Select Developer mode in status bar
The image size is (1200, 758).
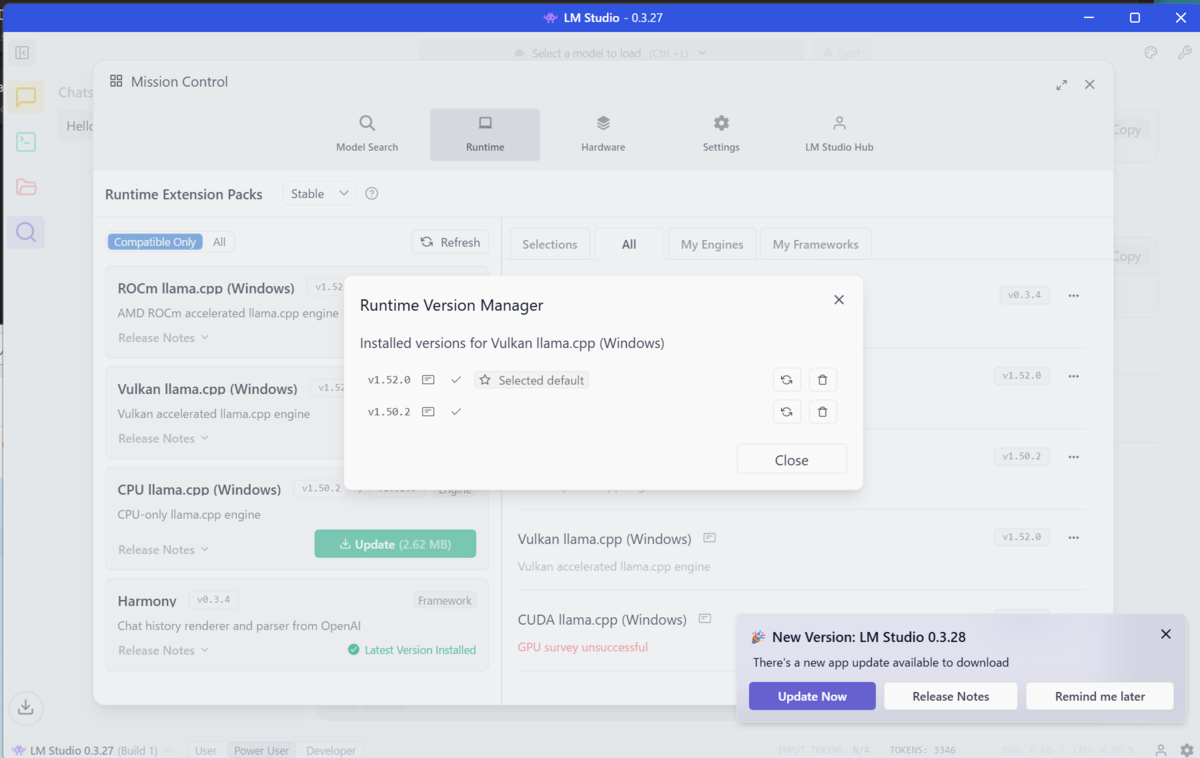(x=331, y=750)
